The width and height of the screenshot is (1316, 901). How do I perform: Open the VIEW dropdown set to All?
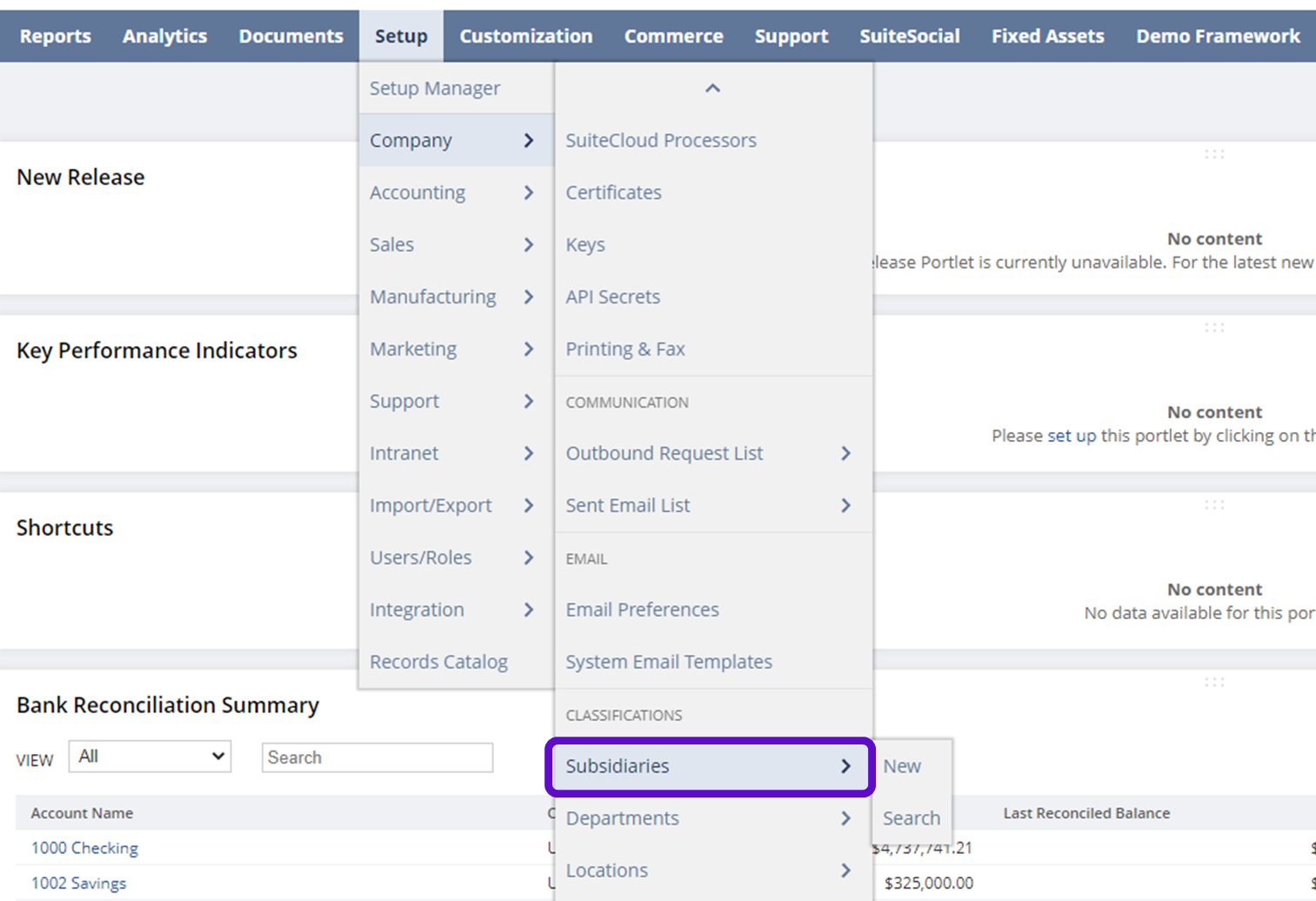[x=150, y=757]
